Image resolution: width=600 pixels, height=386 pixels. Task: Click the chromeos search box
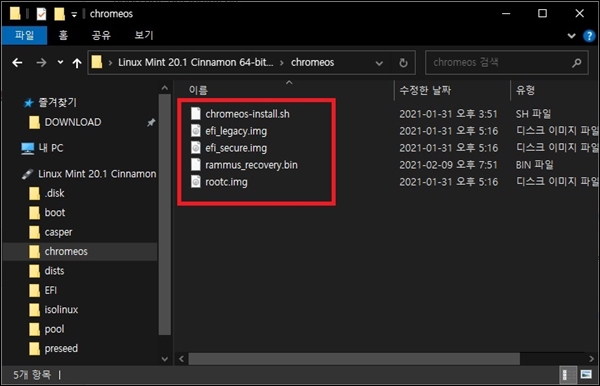pyautogui.click(x=507, y=62)
